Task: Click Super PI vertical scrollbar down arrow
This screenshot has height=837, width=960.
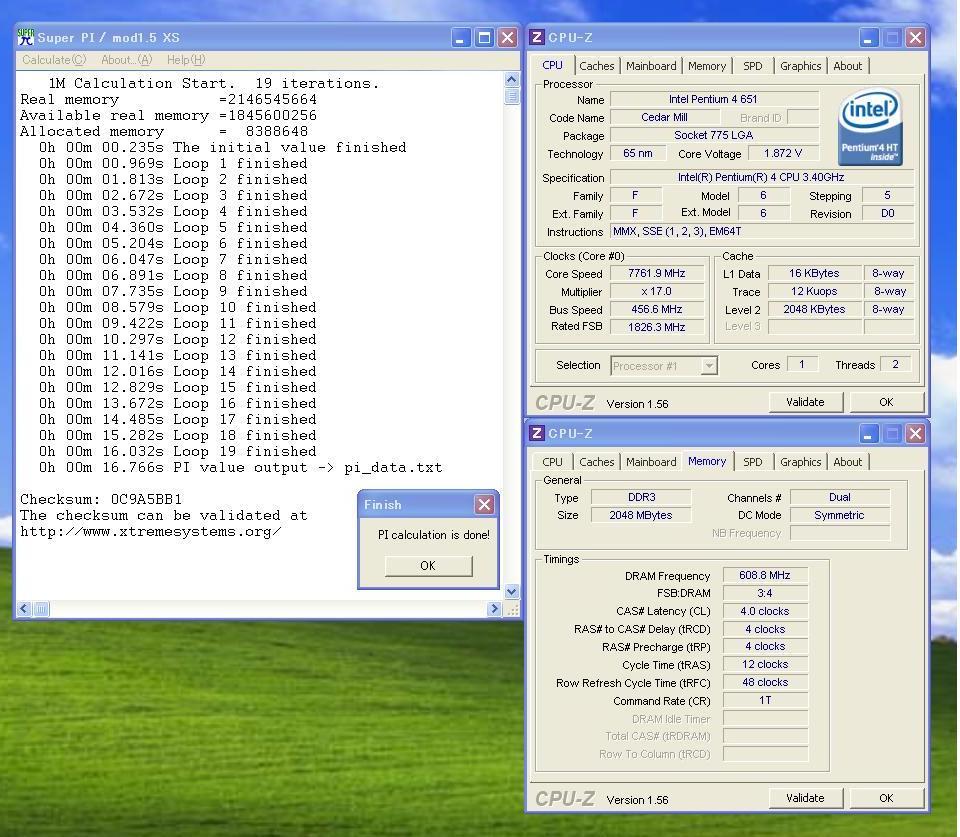Action: click(x=512, y=591)
